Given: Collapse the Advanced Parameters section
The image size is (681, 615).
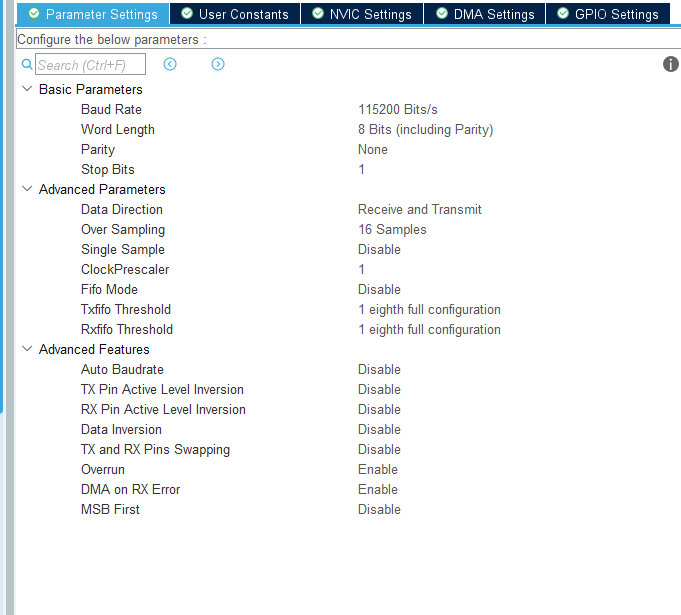Looking at the screenshot, I should coord(27,188).
